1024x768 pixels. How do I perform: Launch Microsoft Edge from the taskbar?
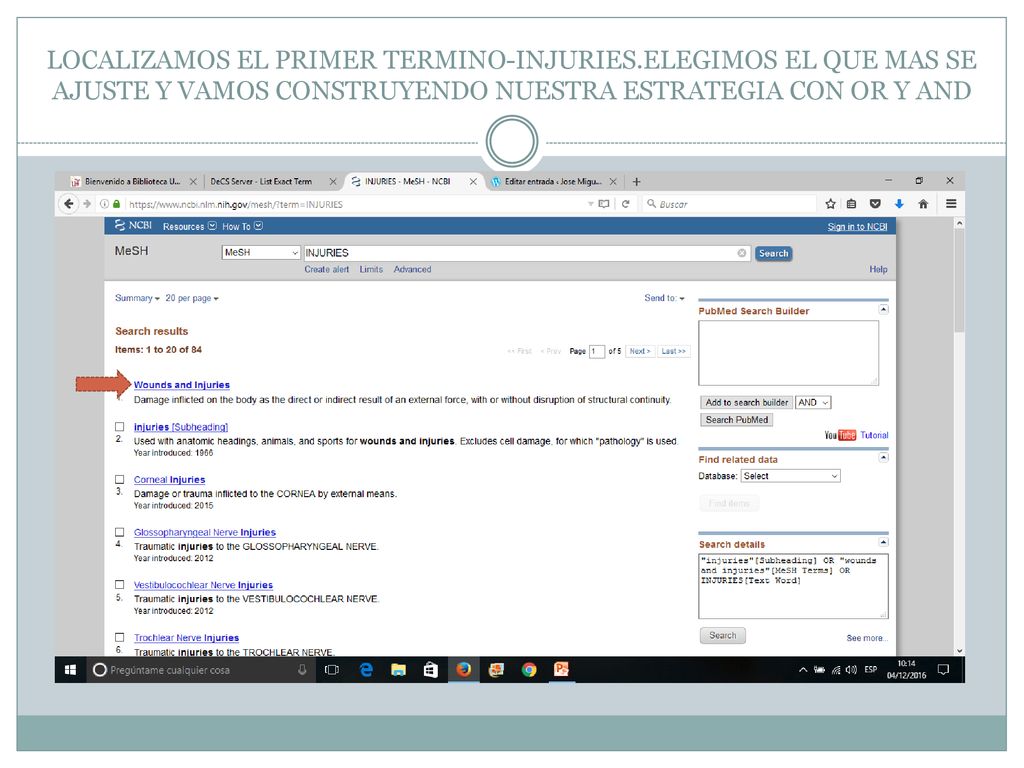(366, 669)
